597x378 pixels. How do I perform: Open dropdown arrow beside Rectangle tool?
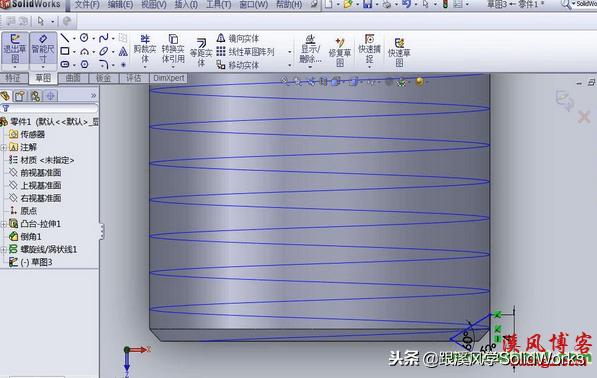[74, 52]
